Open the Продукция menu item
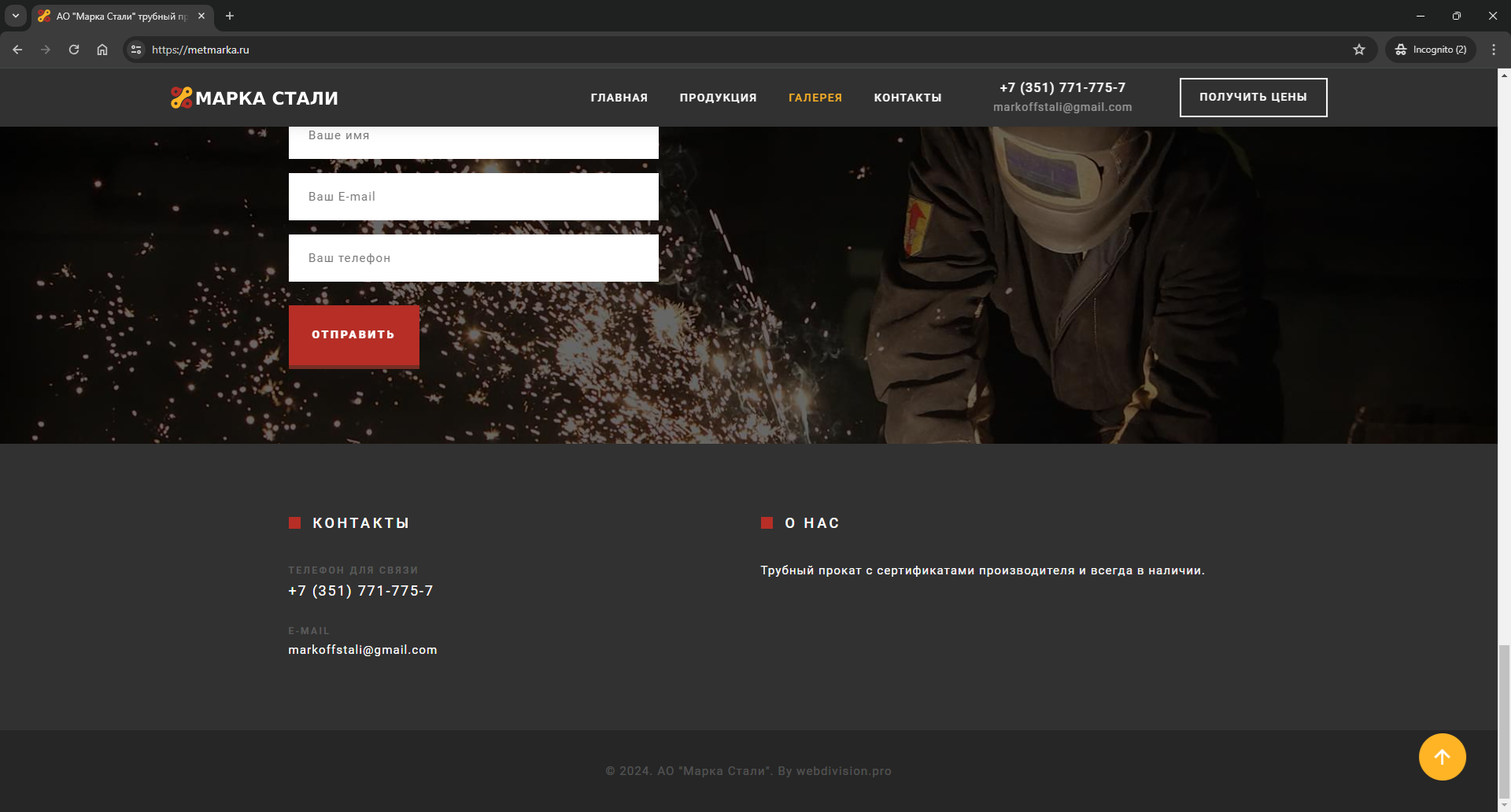 point(718,98)
